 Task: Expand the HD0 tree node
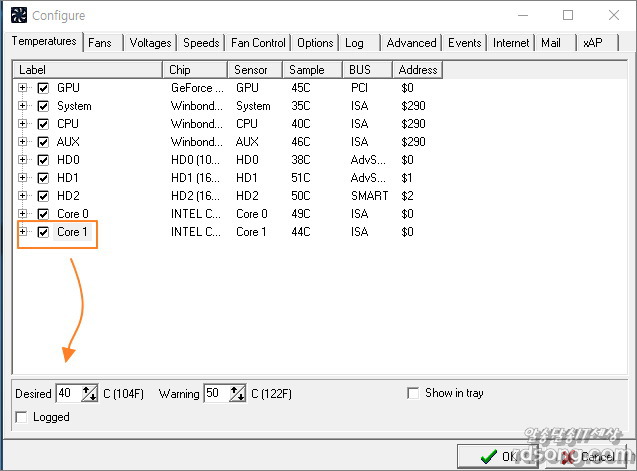(x=23, y=160)
